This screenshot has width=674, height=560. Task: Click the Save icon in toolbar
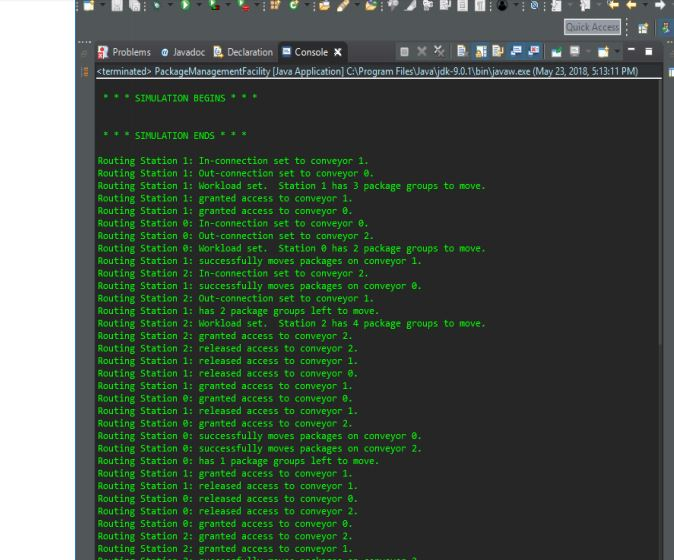coord(117,5)
